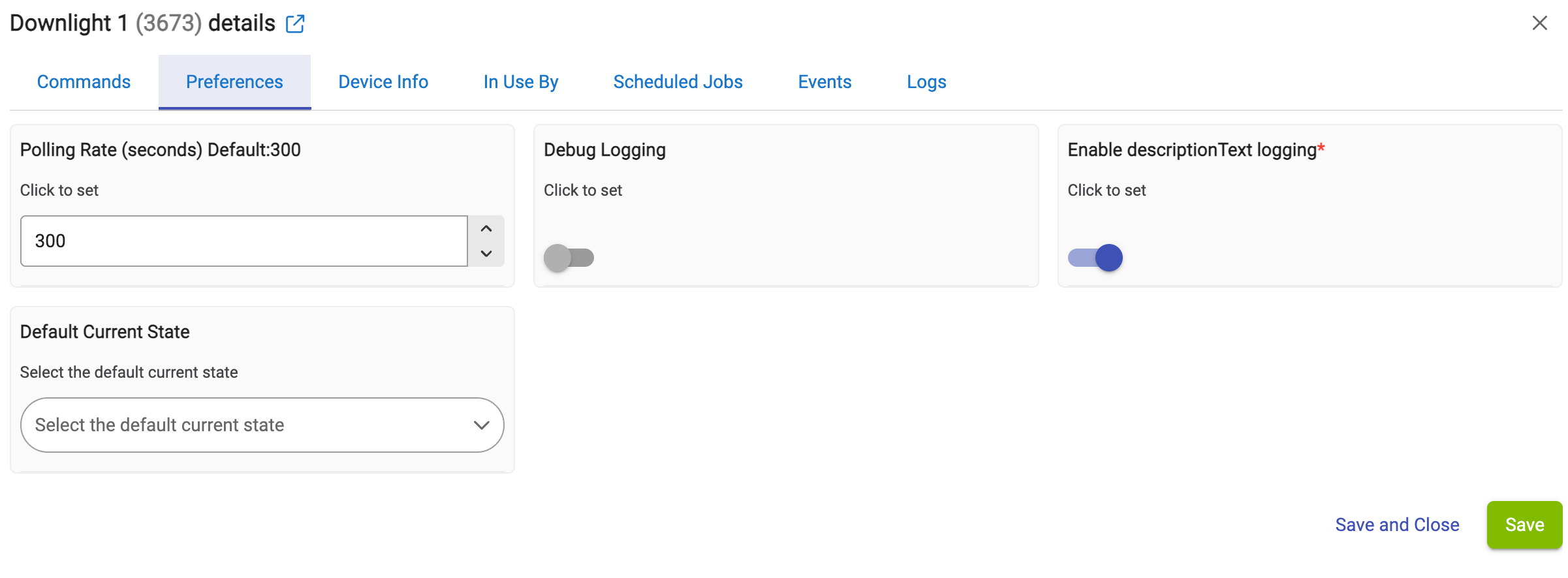Image resolution: width=1568 pixels, height=578 pixels.
Task: Show the Events tab
Action: 824,82
